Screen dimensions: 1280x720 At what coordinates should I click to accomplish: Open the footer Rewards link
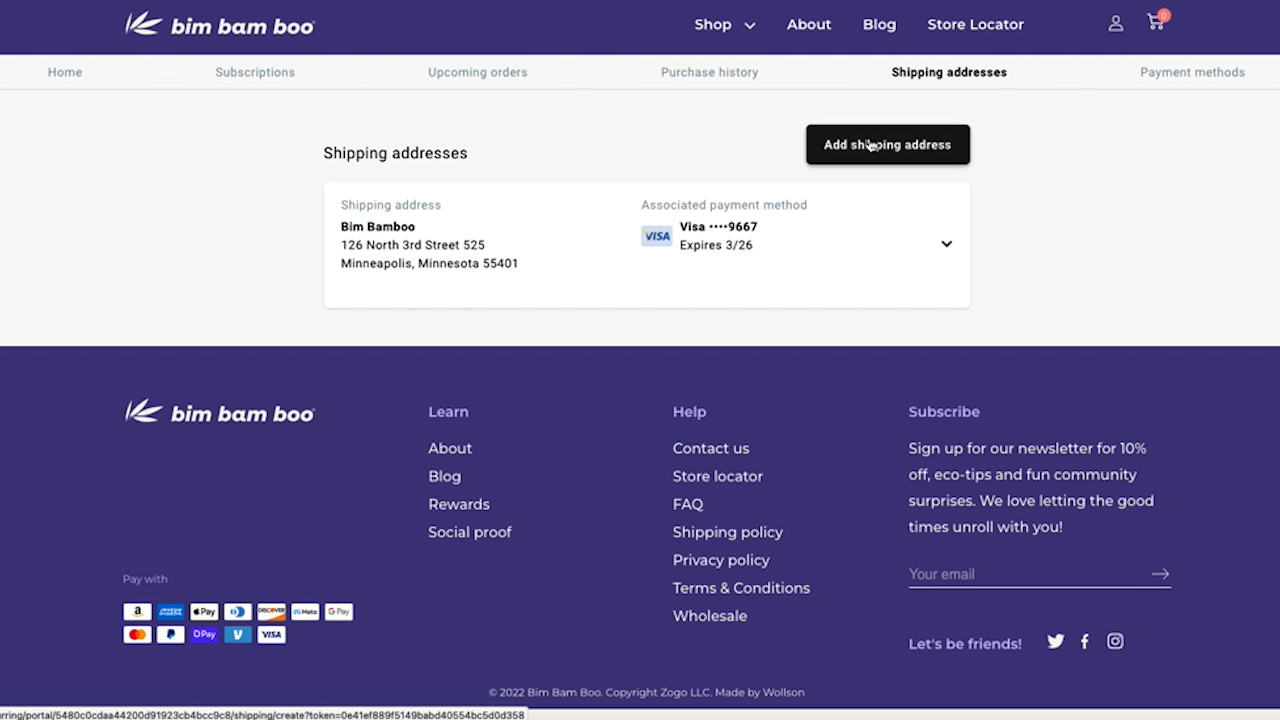459,504
